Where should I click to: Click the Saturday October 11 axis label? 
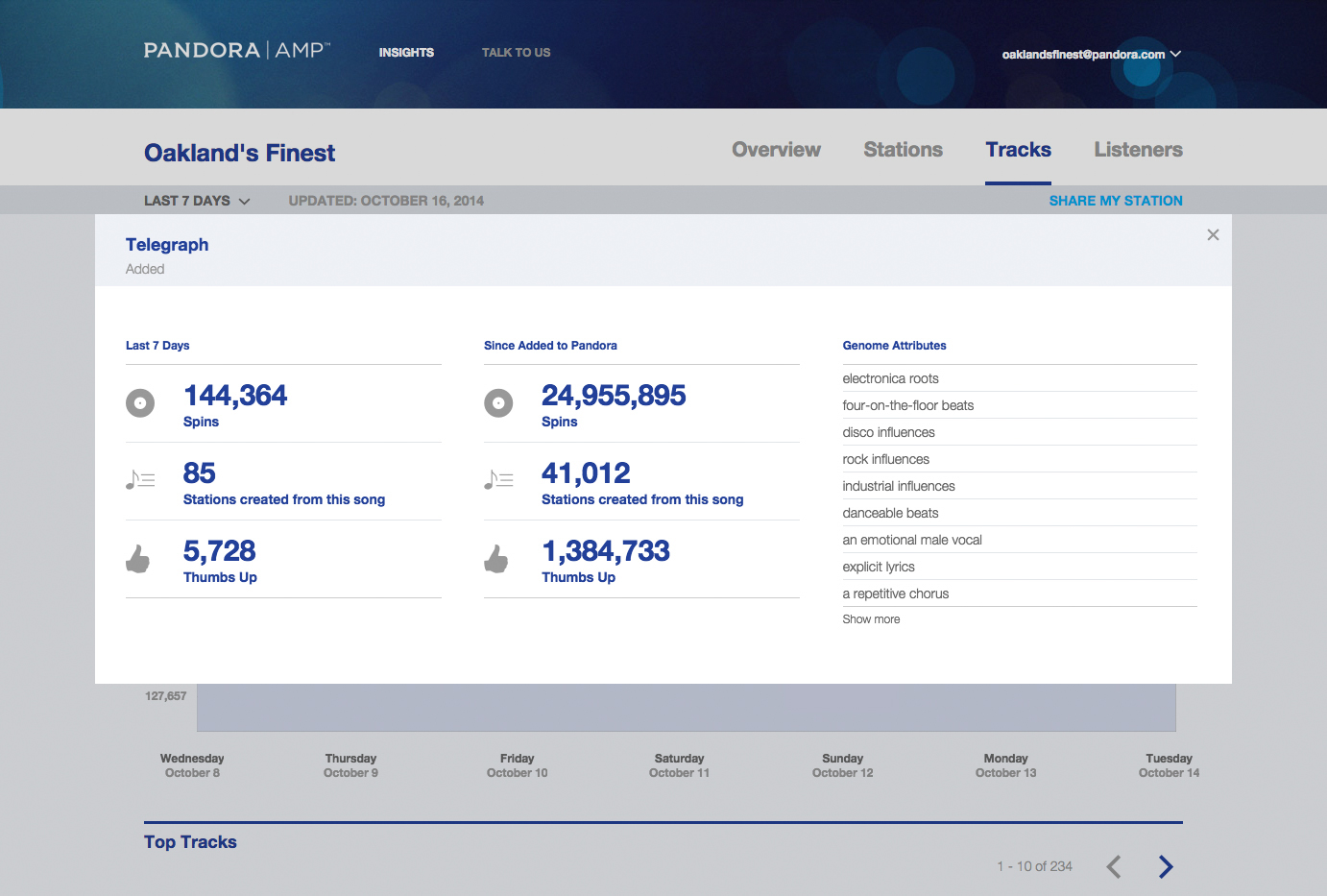(679, 765)
